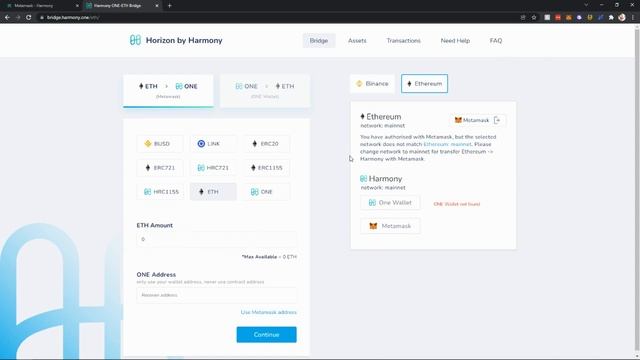
Task: Close the Harmony ONE-ETH Bridge tab
Action: [157, 6]
